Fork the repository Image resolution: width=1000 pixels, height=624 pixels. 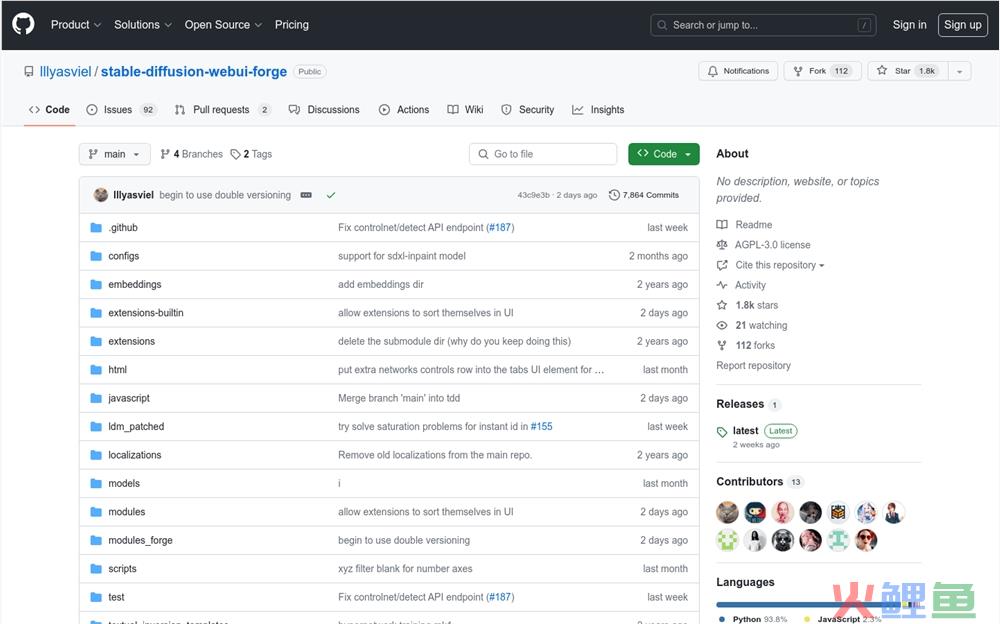(x=823, y=71)
